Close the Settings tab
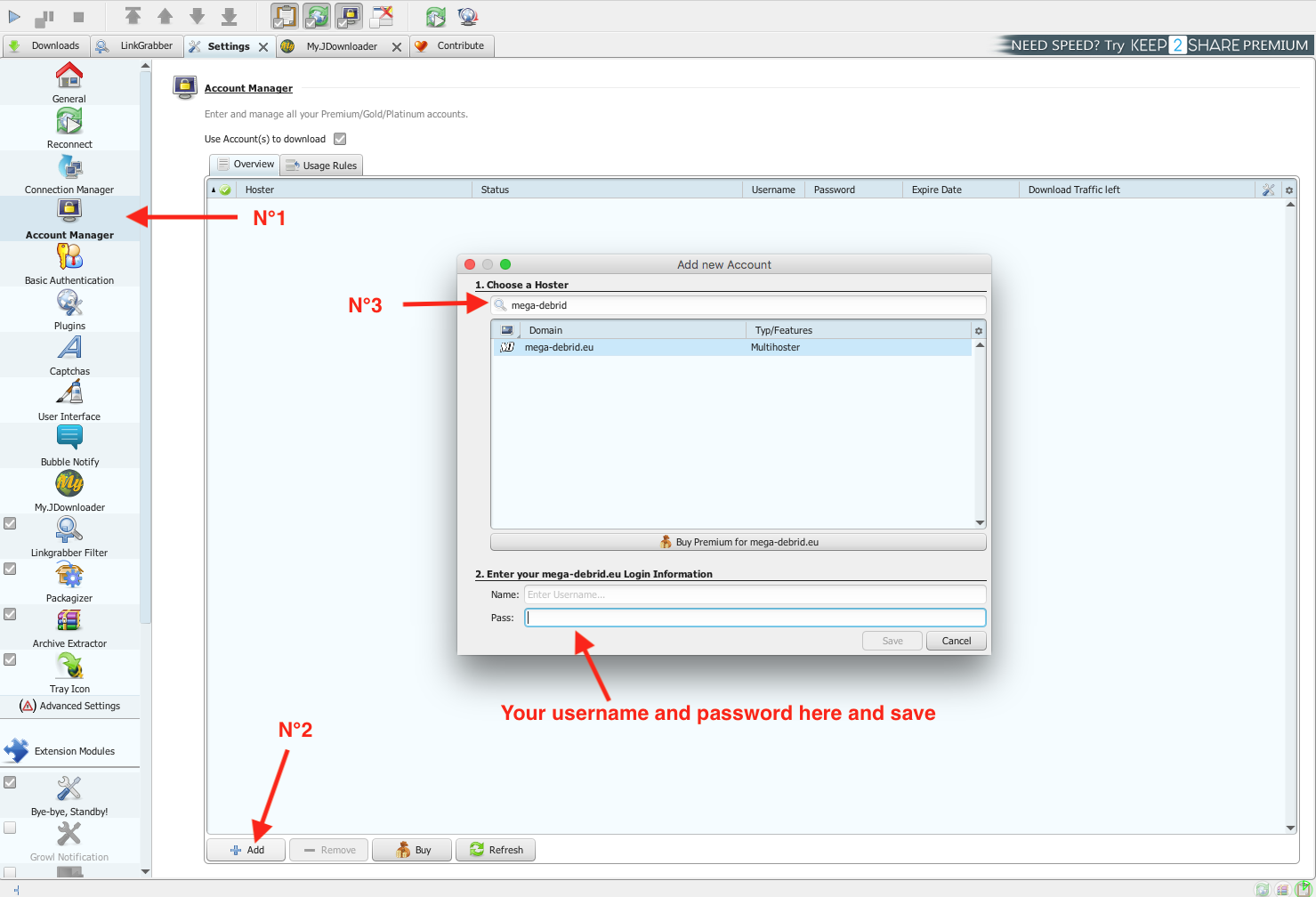Image resolution: width=1316 pixels, height=897 pixels. click(263, 47)
